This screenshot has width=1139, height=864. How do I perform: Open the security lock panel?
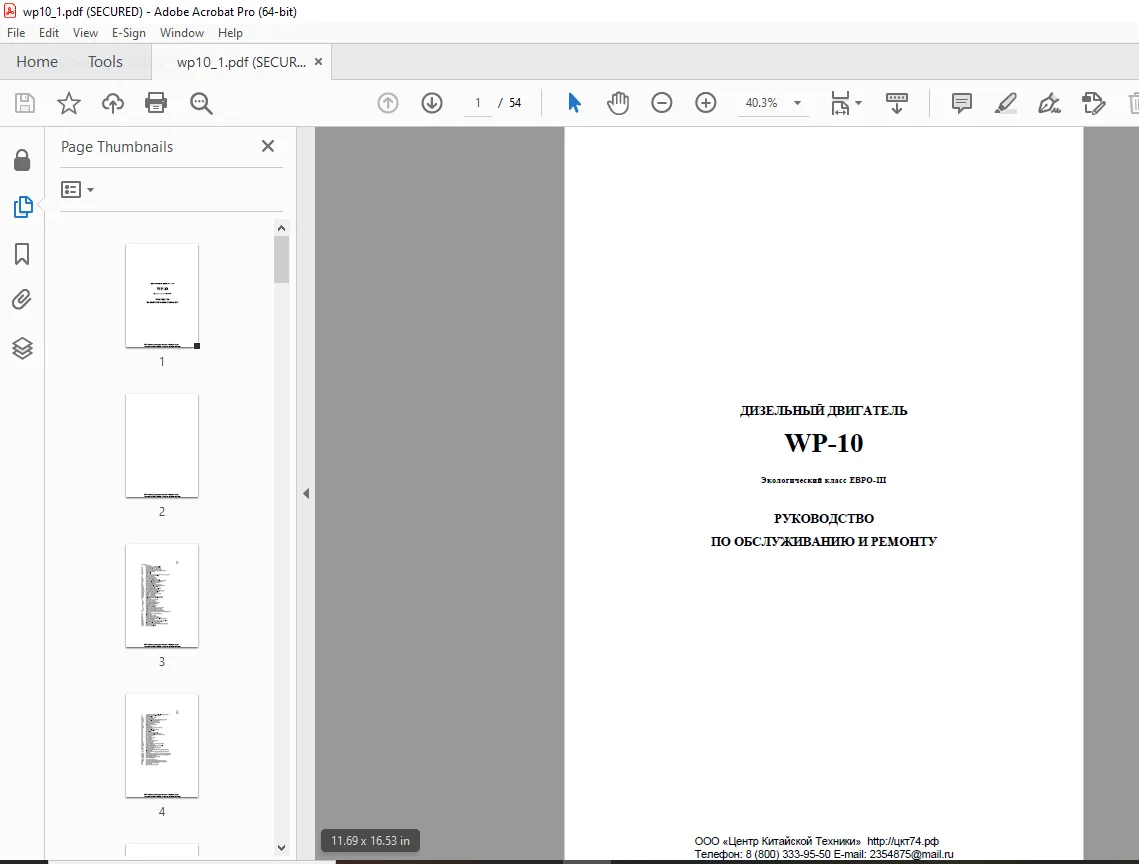(23, 161)
